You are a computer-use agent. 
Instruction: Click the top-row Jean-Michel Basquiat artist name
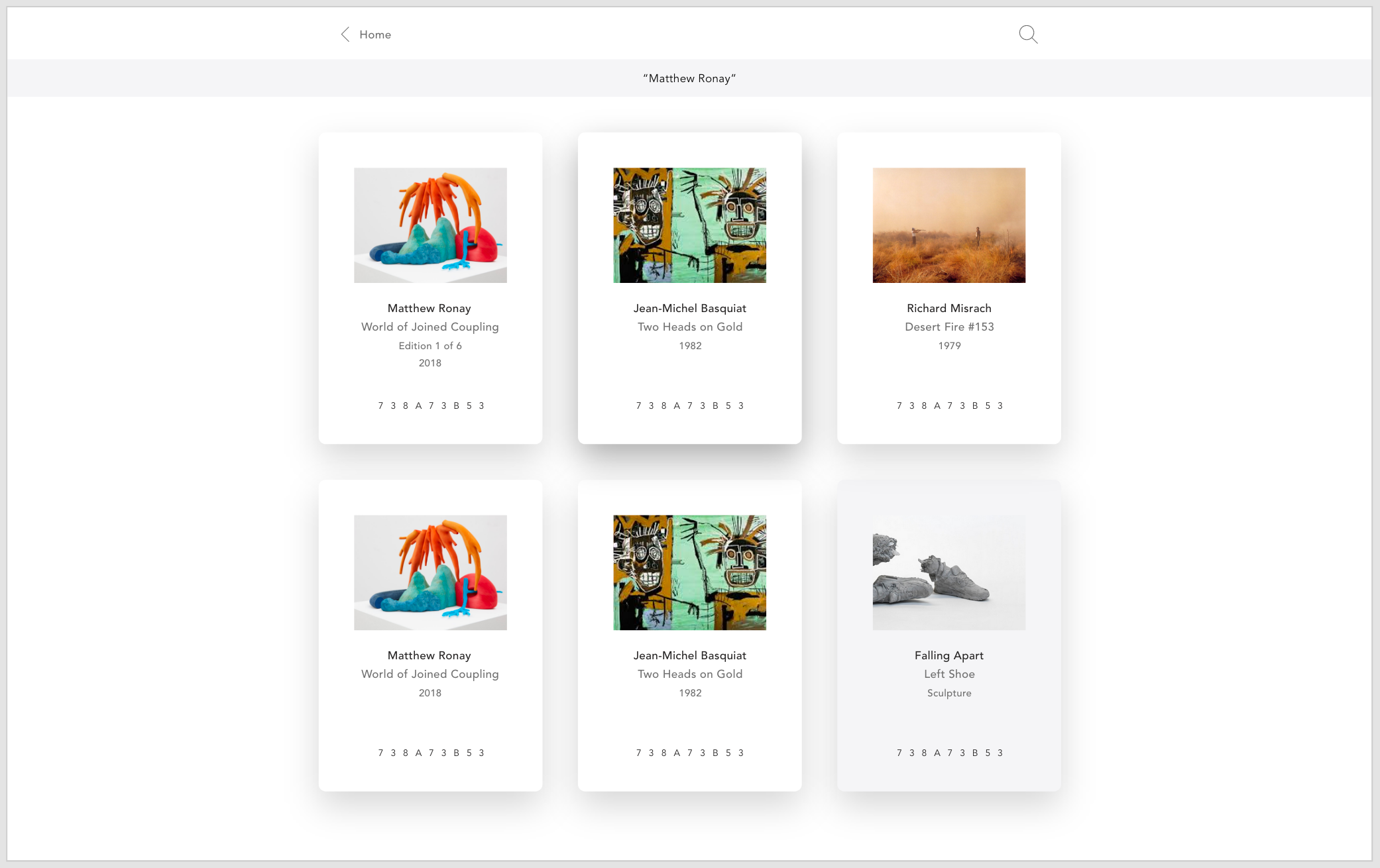689,308
